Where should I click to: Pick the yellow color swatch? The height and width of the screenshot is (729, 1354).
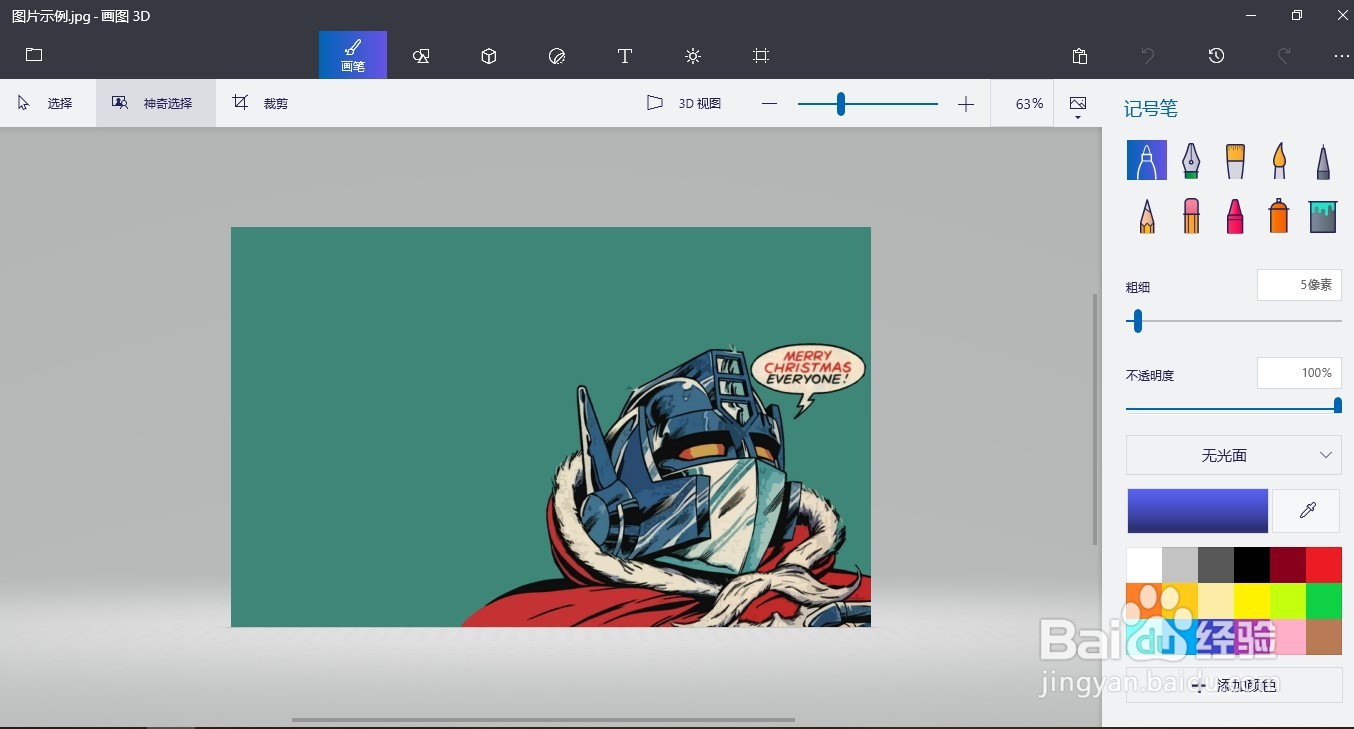1252,601
